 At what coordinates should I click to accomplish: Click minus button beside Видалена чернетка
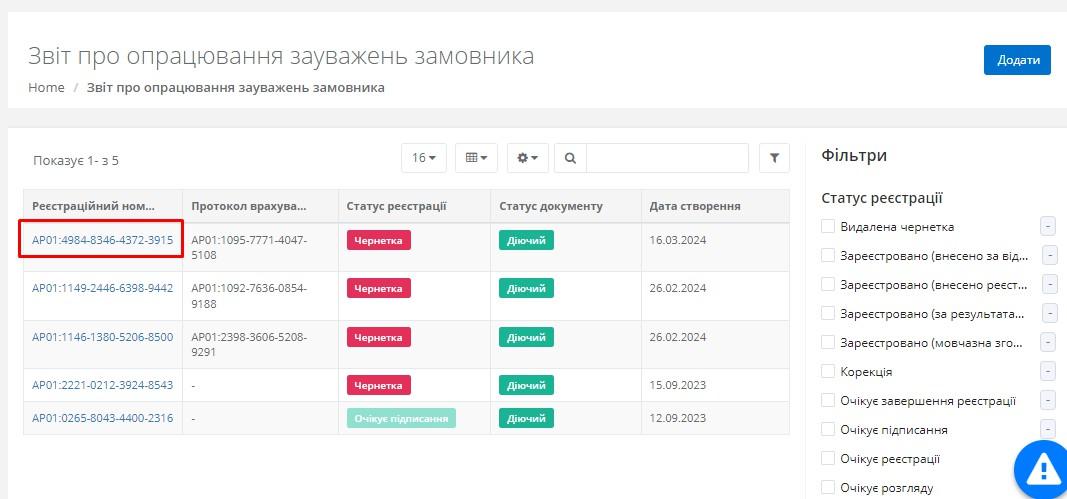(x=1048, y=226)
